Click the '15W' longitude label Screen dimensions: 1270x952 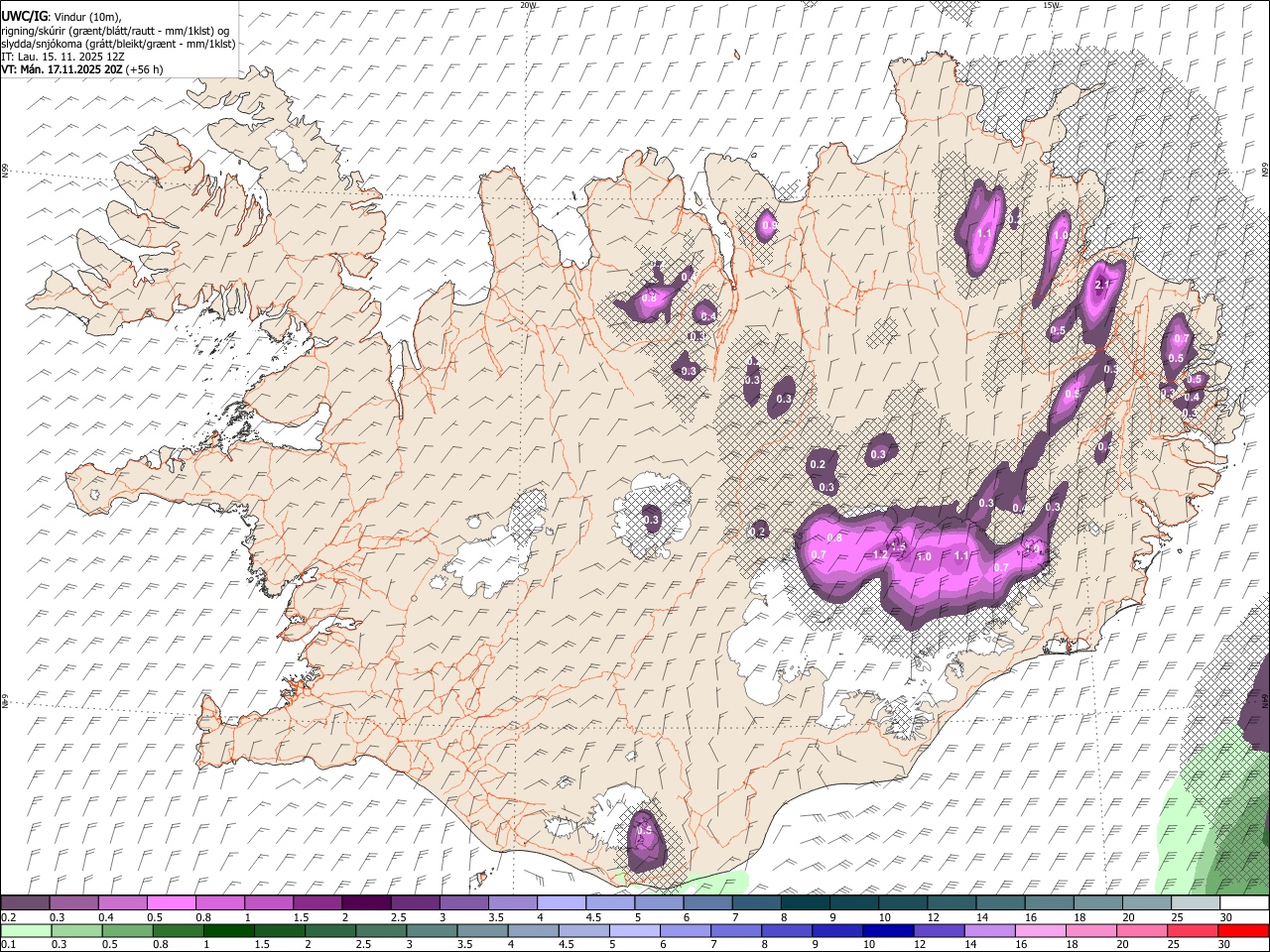(1051, 5)
